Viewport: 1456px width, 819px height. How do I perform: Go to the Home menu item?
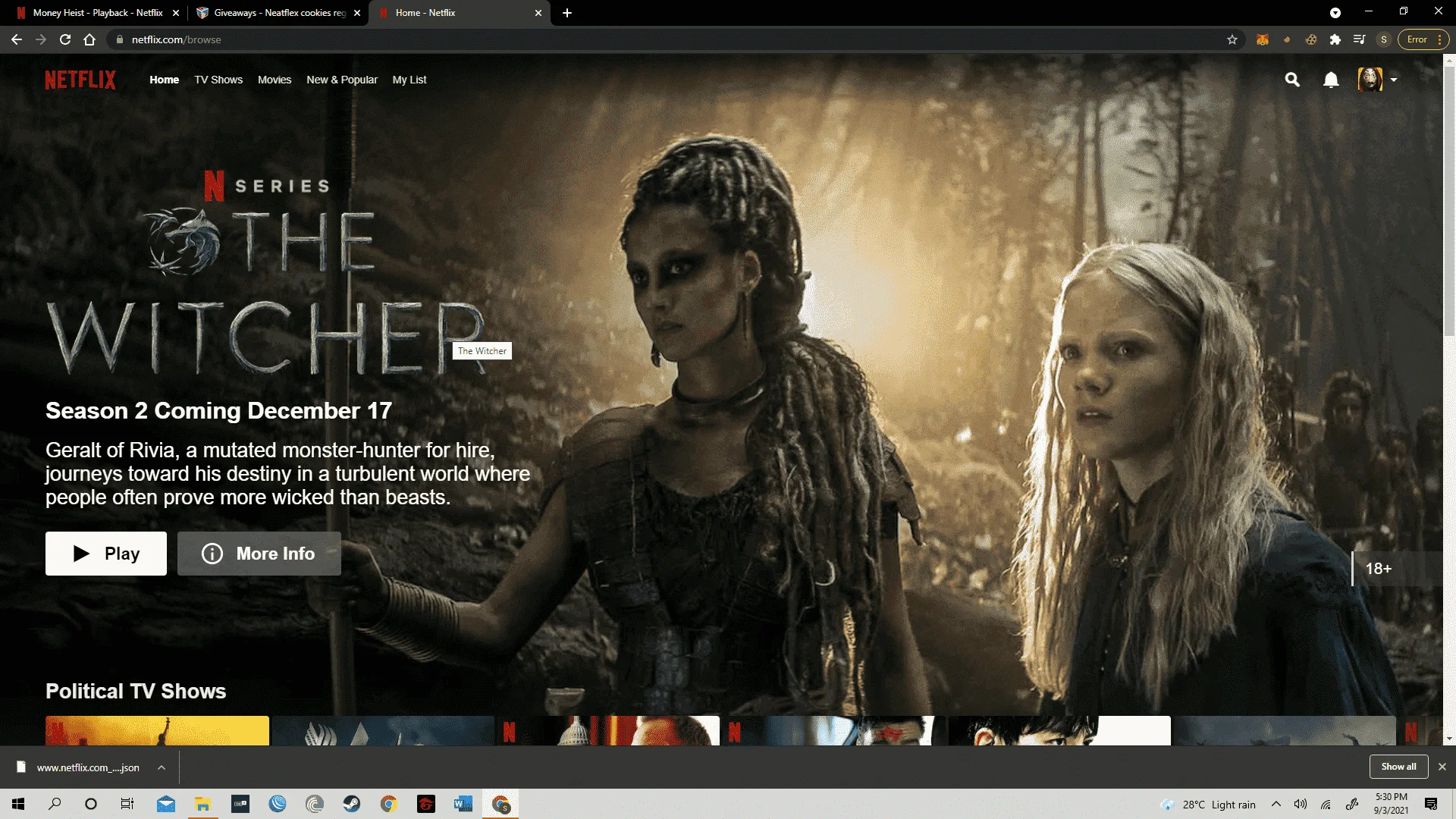tap(164, 80)
